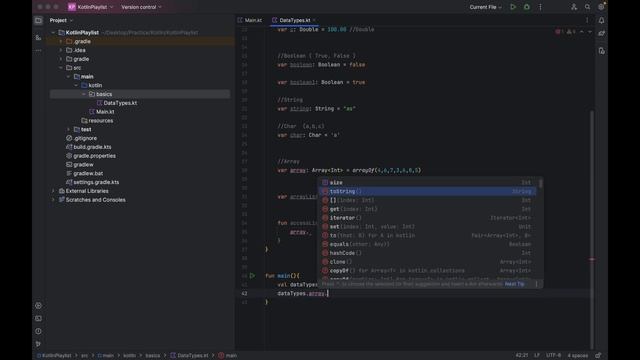This screenshot has height=360, width=640.
Task: Open the Services tool window icon
Action: coord(38,305)
